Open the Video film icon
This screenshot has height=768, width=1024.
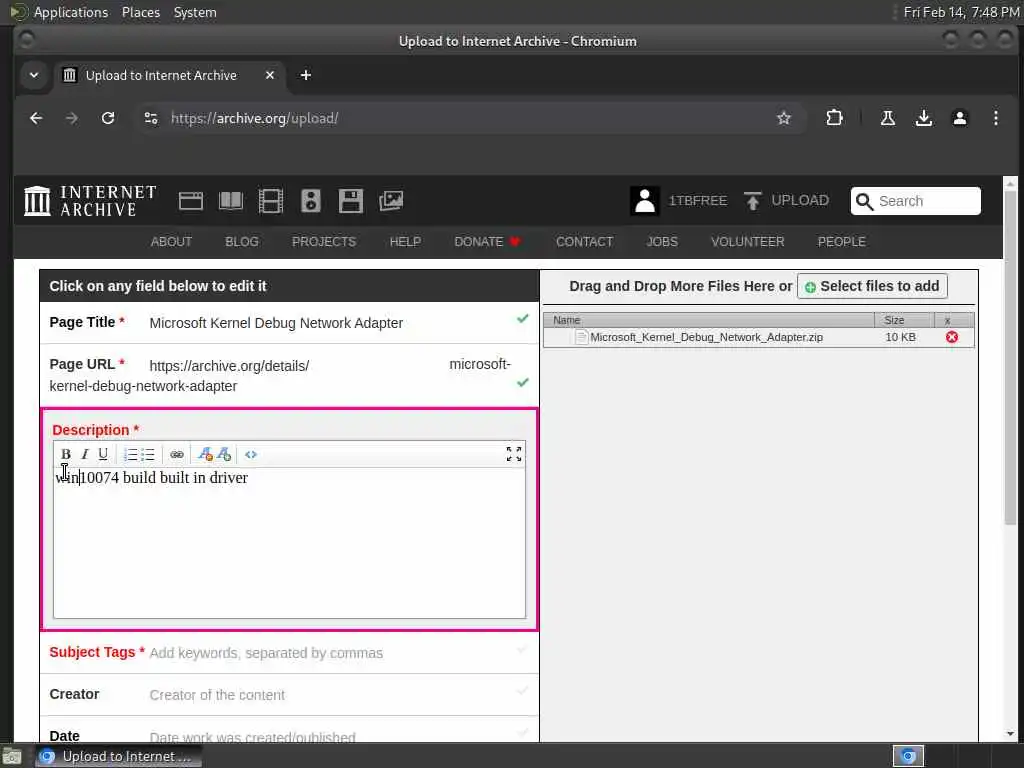(x=270, y=200)
